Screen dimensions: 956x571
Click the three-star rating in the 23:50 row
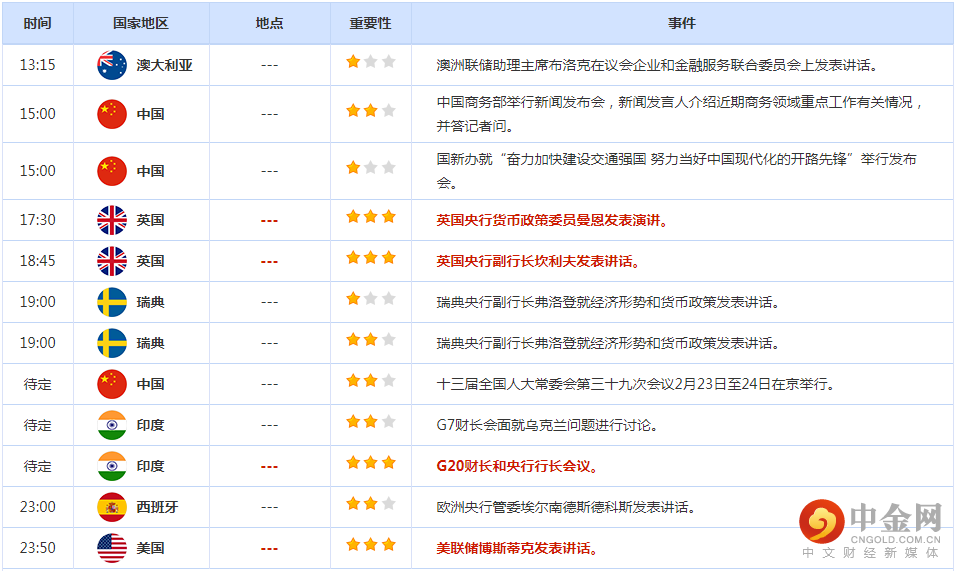(370, 546)
